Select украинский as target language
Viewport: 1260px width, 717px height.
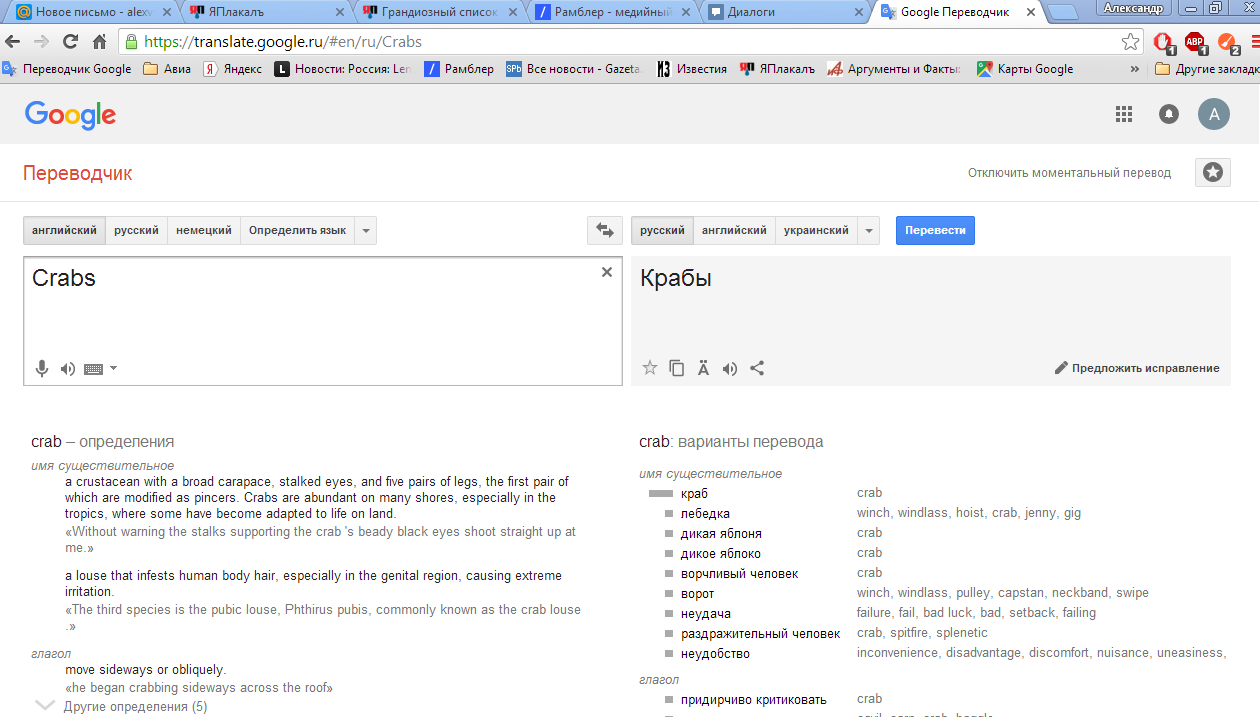click(x=816, y=230)
